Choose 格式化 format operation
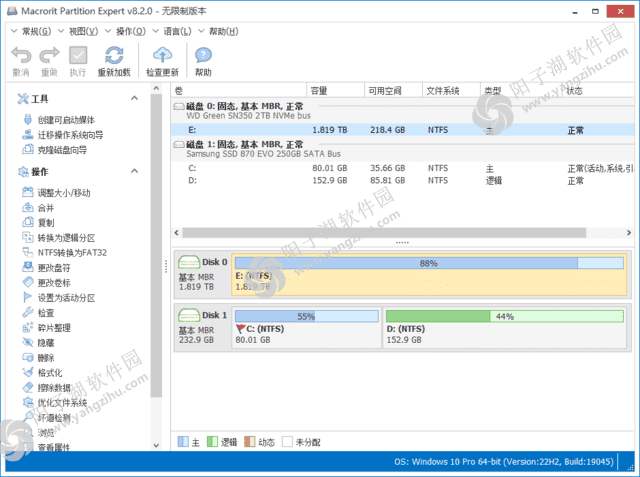Screen dimensions: 640x477 [49, 373]
